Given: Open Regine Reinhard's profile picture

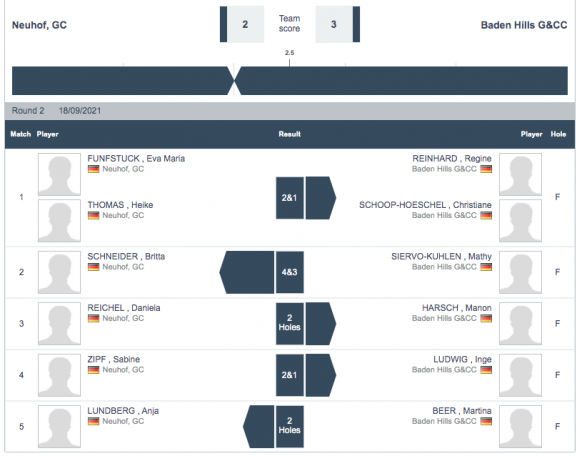Looking at the screenshot, I should (x=520, y=174).
